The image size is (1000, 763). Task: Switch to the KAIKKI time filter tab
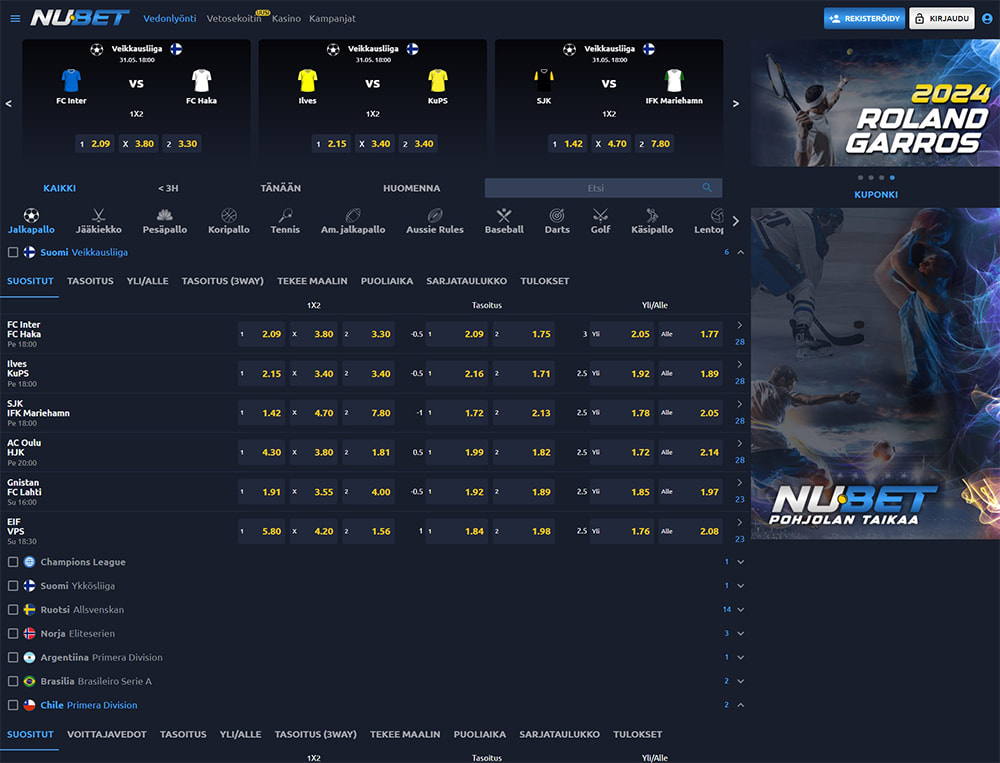point(59,188)
